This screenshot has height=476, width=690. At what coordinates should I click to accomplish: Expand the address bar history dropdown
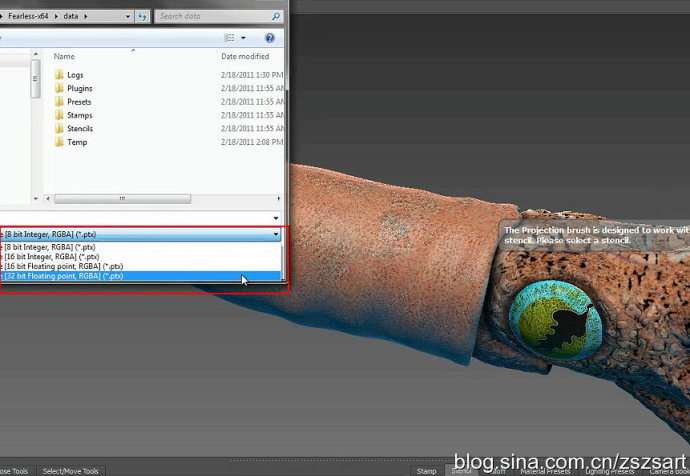pyautogui.click(x=128, y=16)
